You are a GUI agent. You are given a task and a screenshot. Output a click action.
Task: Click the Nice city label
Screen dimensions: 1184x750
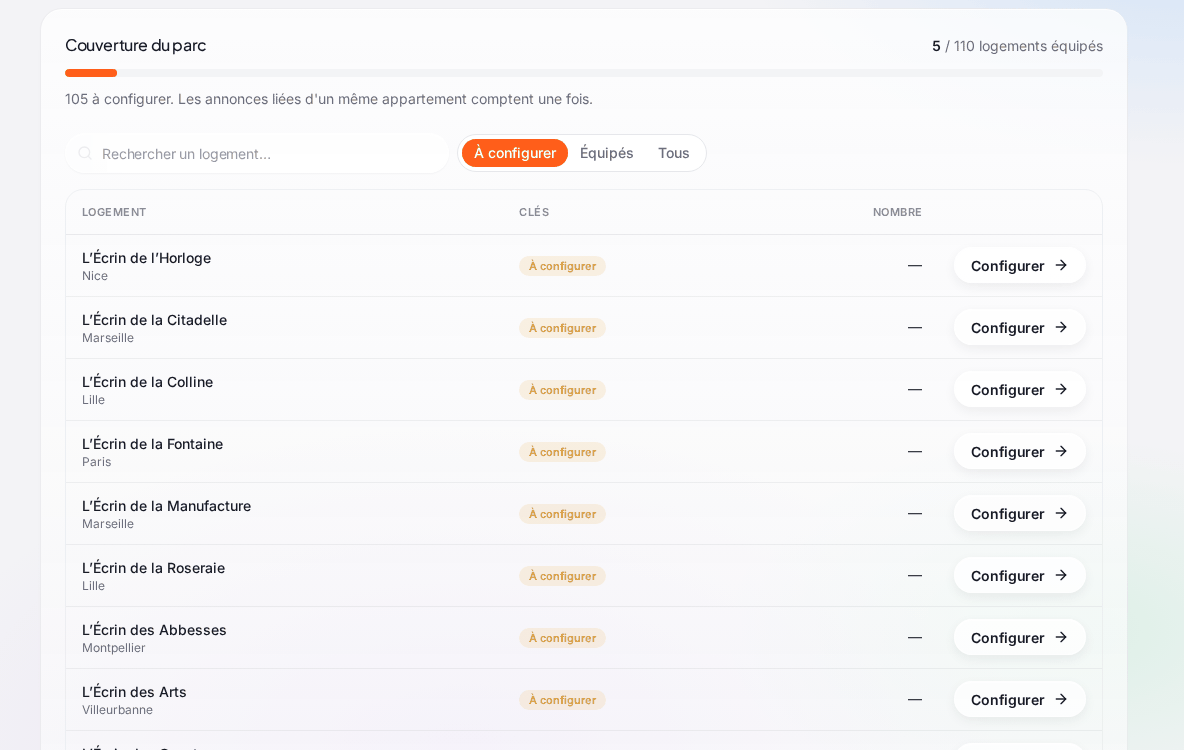(94, 276)
